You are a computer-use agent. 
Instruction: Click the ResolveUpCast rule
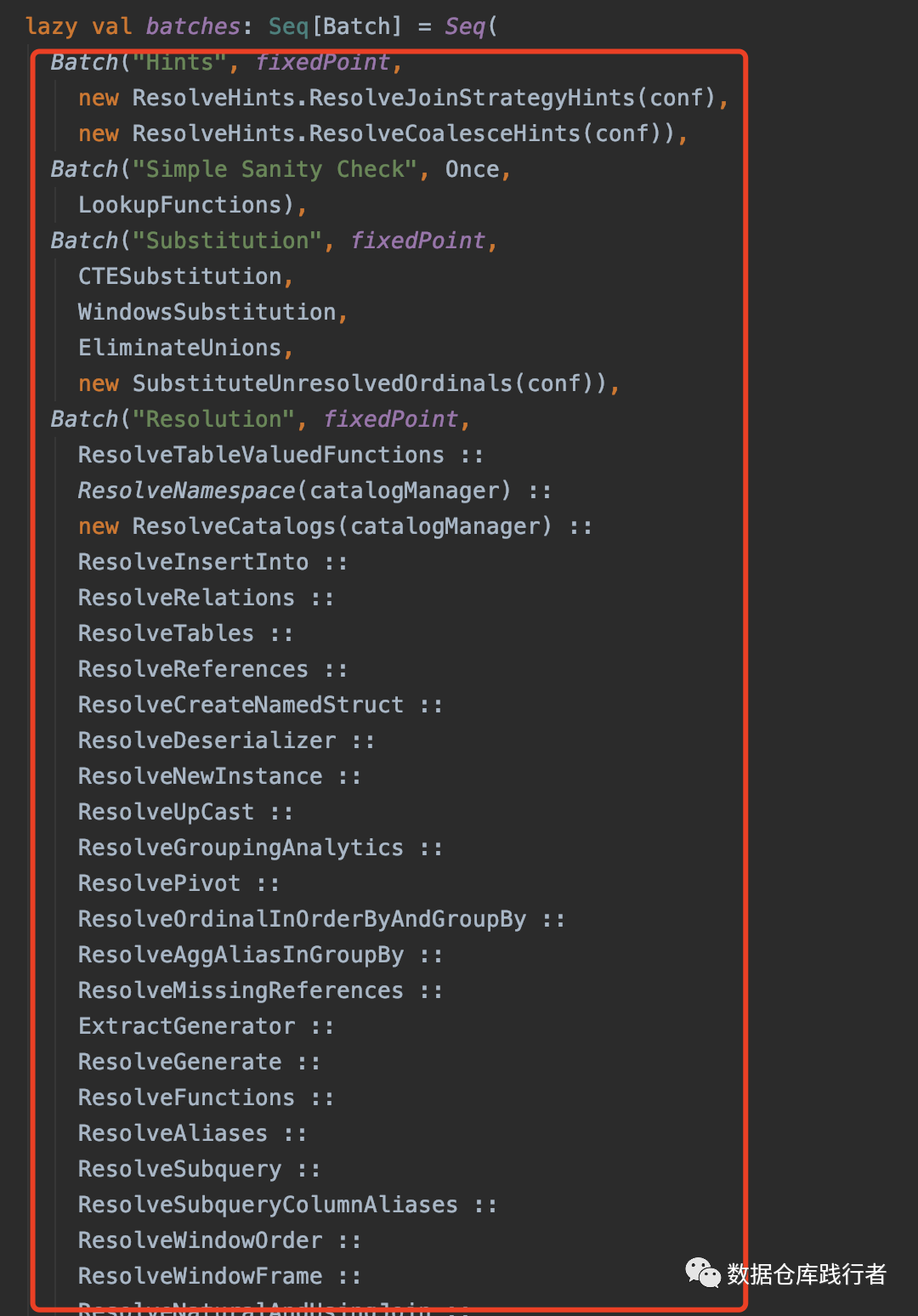pos(166,812)
